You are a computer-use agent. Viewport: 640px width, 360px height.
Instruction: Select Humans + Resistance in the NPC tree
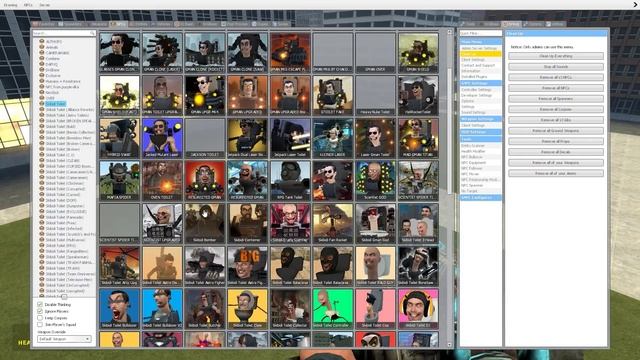click(x=63, y=81)
